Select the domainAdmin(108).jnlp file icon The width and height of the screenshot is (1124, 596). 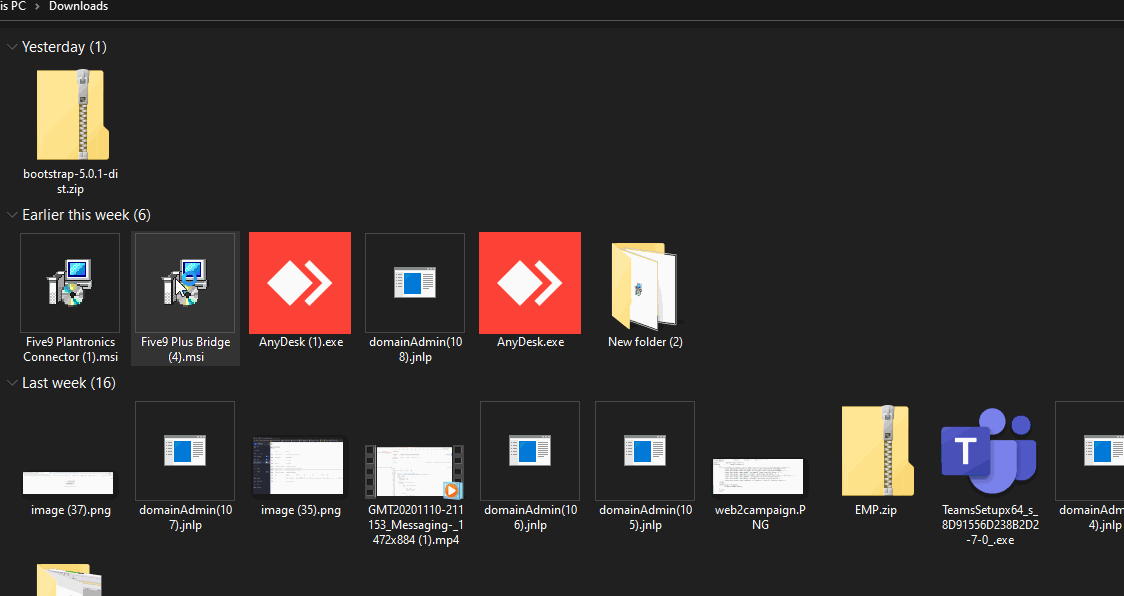click(415, 283)
